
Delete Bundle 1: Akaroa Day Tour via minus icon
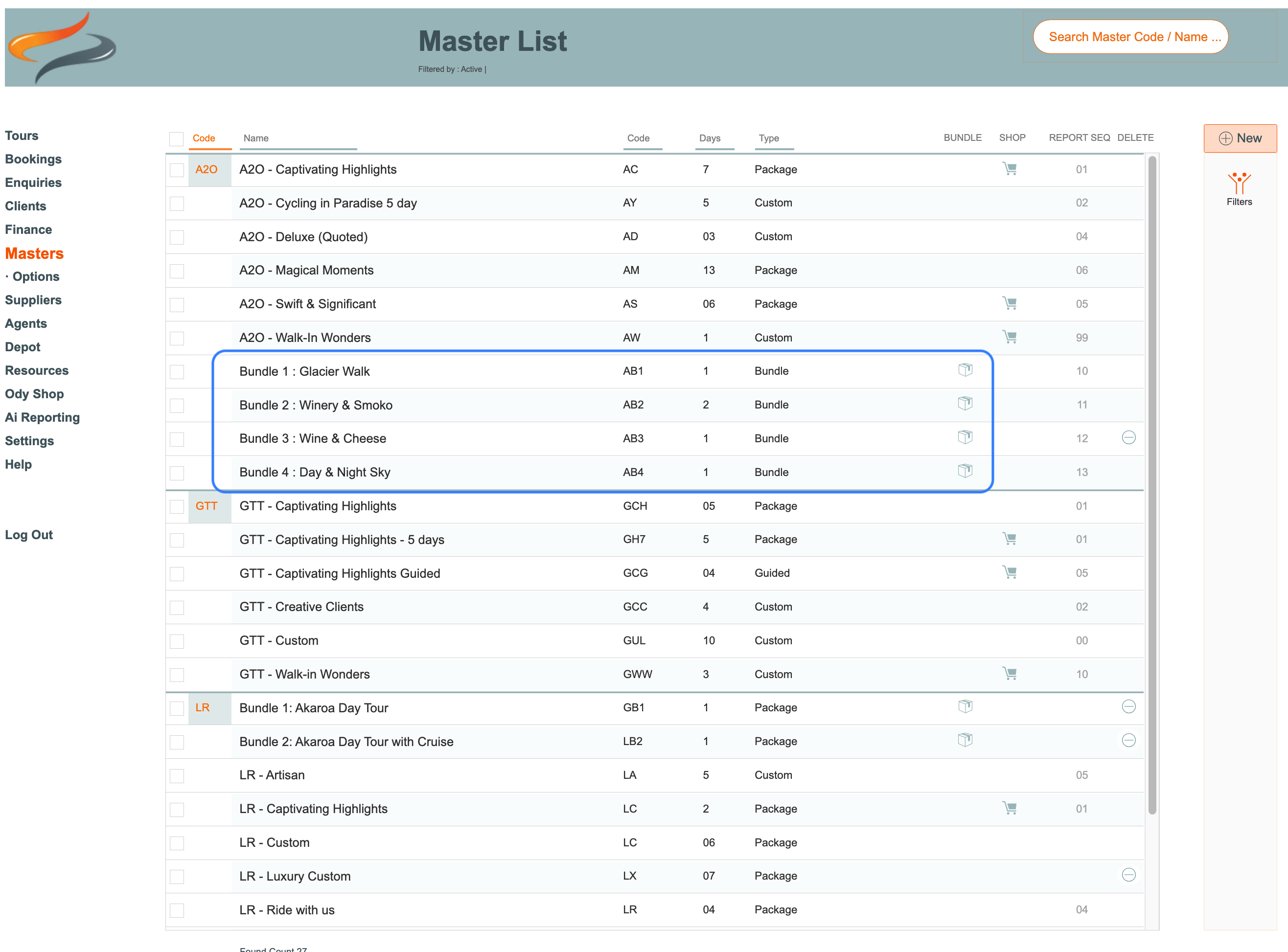coord(1128,706)
